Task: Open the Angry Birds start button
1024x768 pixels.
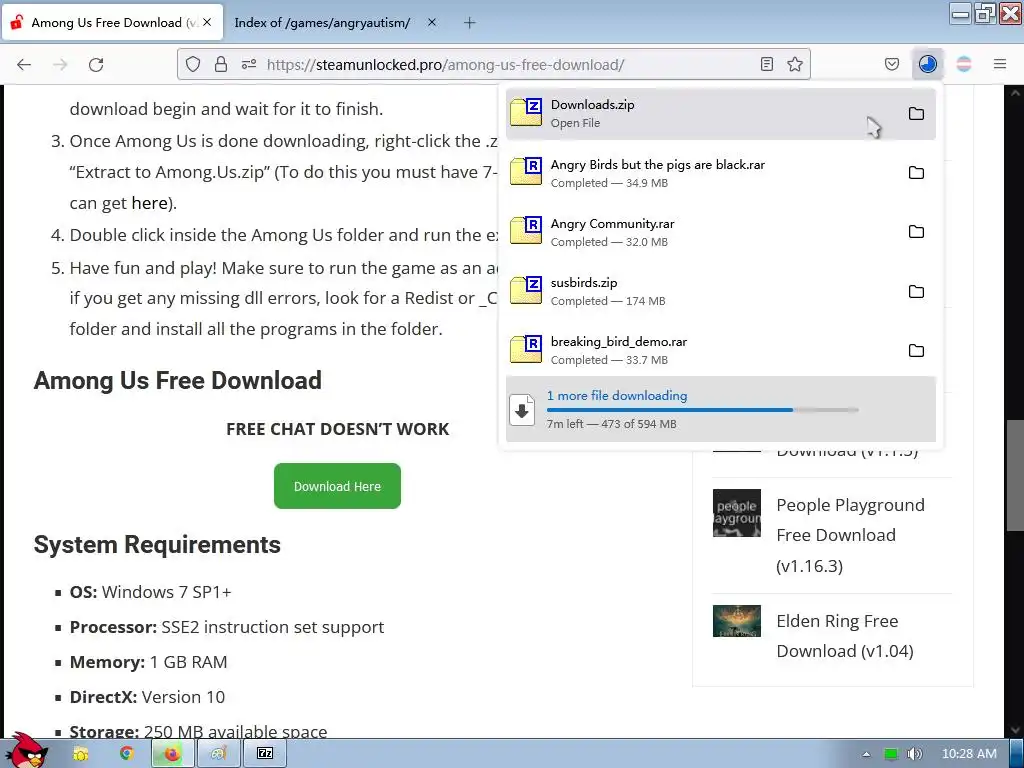Action: [x=26, y=750]
